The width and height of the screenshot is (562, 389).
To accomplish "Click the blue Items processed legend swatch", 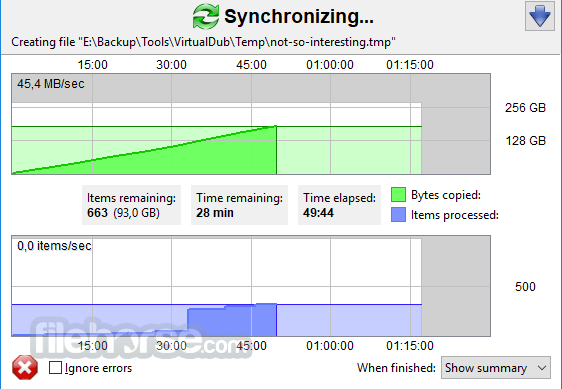I will coord(398,214).
